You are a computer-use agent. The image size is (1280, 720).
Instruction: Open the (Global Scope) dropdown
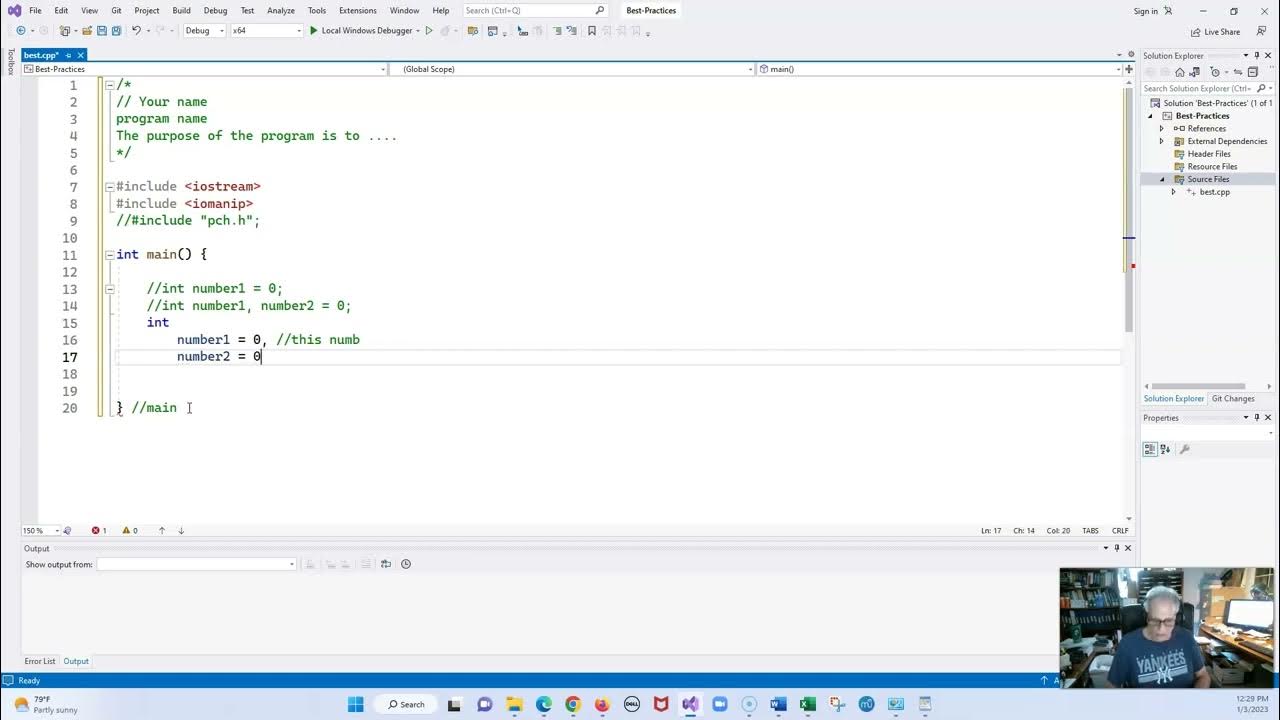coord(572,69)
